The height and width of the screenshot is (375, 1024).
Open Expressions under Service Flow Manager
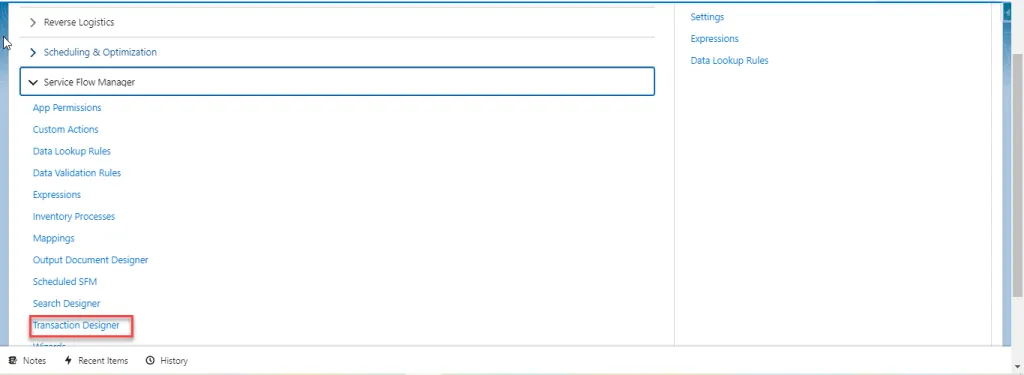pyautogui.click(x=57, y=195)
